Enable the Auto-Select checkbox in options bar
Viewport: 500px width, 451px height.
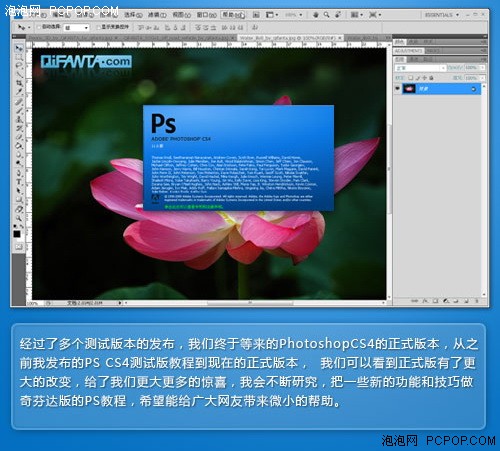point(39,27)
